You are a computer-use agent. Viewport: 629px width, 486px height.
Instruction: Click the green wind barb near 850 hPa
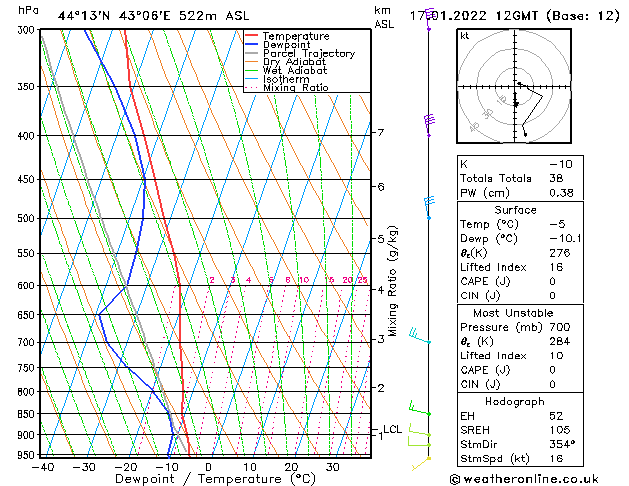coord(419,408)
